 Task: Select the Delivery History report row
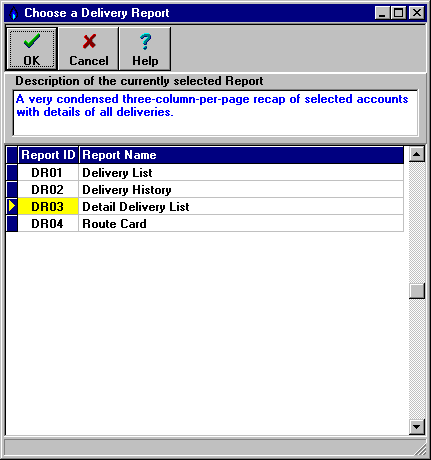[x=205, y=189]
